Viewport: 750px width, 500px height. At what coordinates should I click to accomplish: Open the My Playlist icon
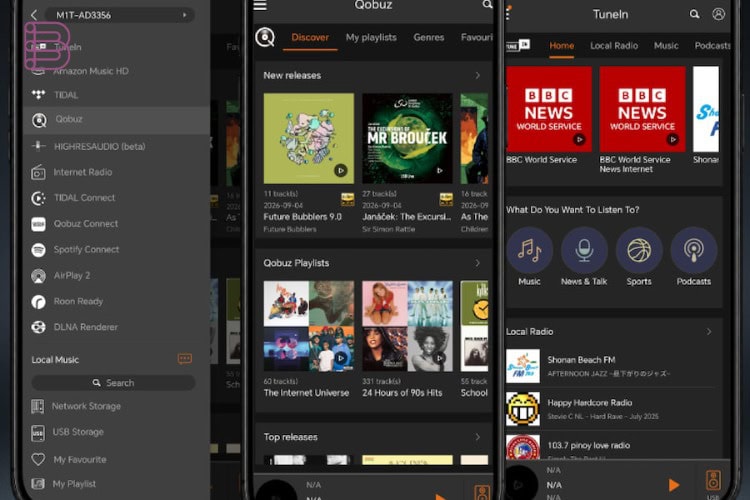[38, 484]
